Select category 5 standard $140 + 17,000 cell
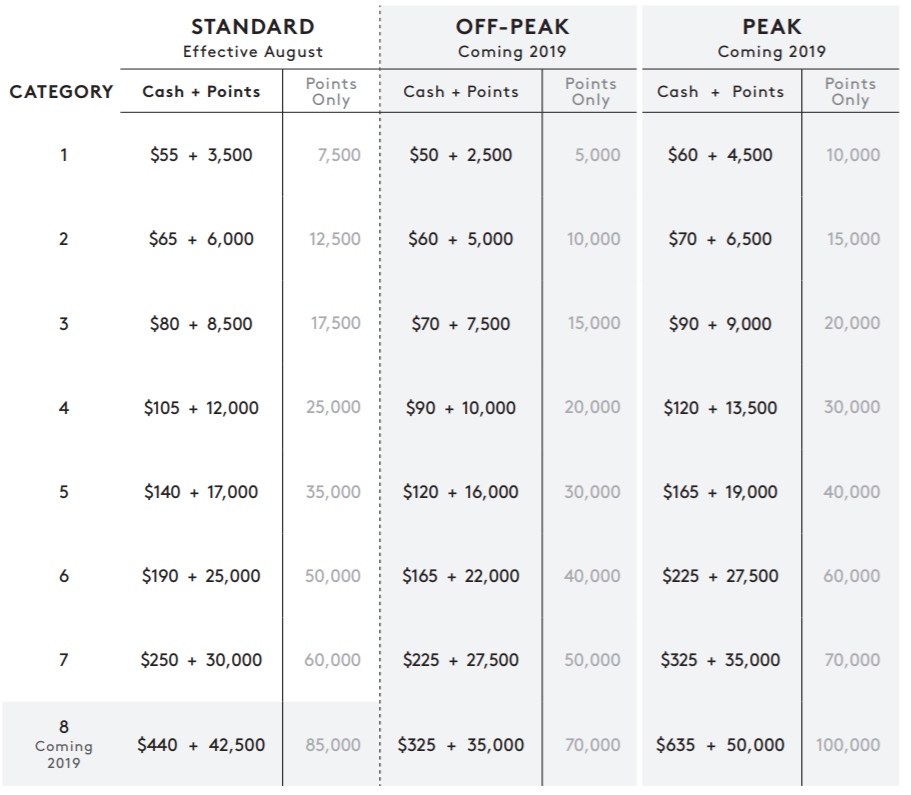Viewport: 911px width, 795px height. pyautogui.click(x=201, y=492)
